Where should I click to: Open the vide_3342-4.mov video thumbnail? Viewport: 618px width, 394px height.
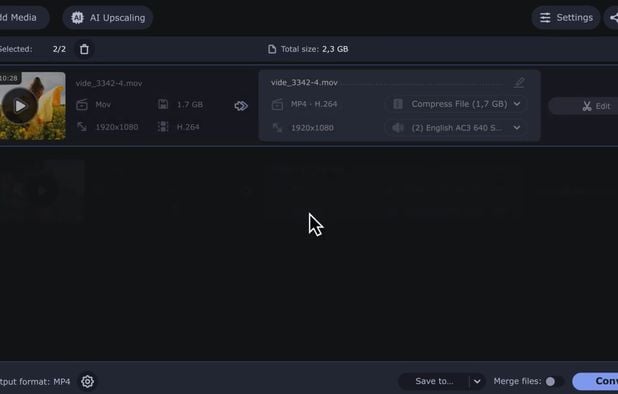[x=32, y=106]
